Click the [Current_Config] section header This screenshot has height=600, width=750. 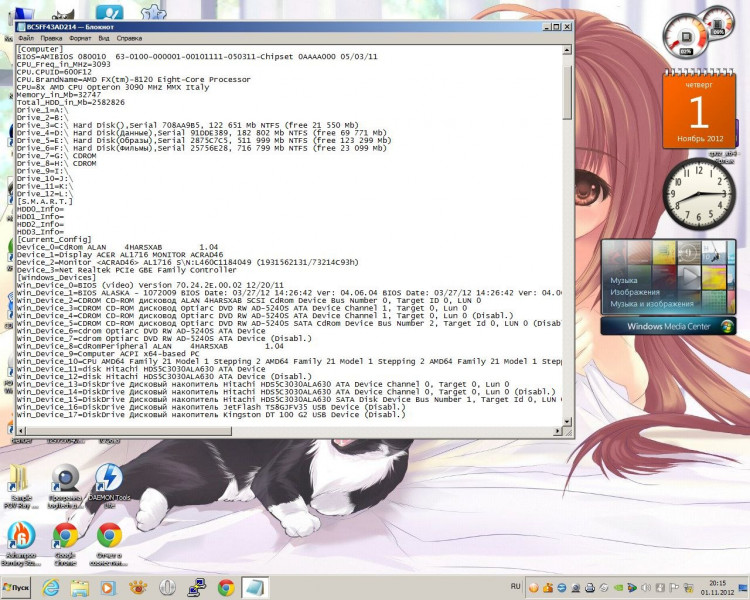pos(54,239)
